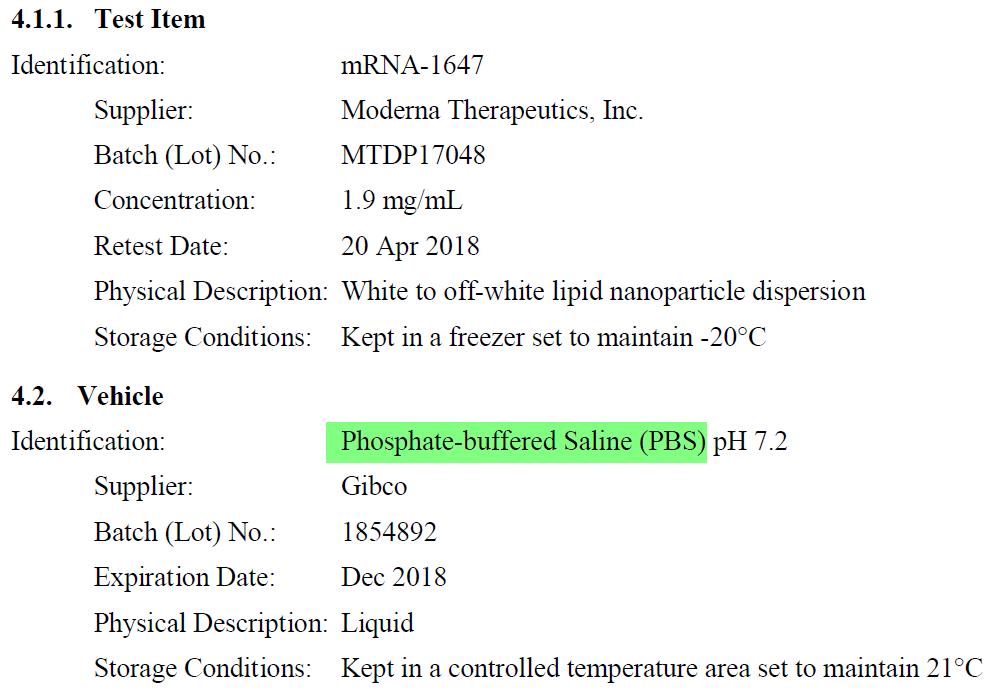Click the Retest Date: label
The height and width of the screenshot is (694, 990).
point(161,246)
